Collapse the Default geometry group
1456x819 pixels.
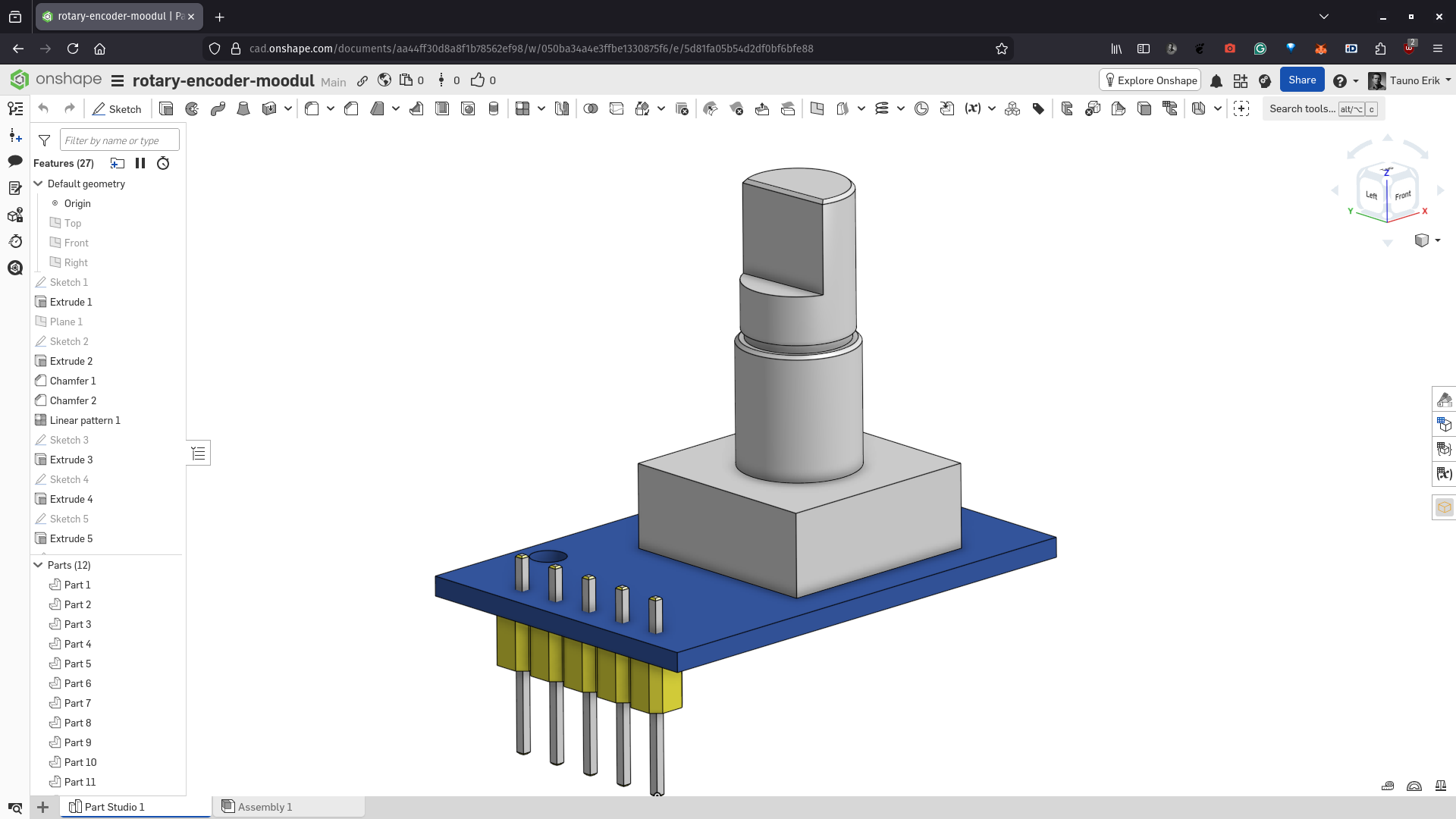click(x=39, y=184)
